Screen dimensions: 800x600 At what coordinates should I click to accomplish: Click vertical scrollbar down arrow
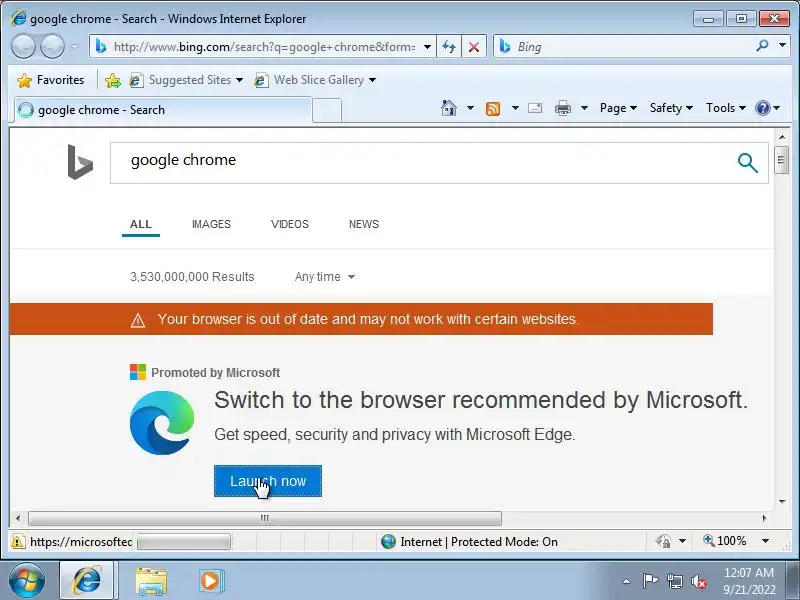pyautogui.click(x=782, y=502)
